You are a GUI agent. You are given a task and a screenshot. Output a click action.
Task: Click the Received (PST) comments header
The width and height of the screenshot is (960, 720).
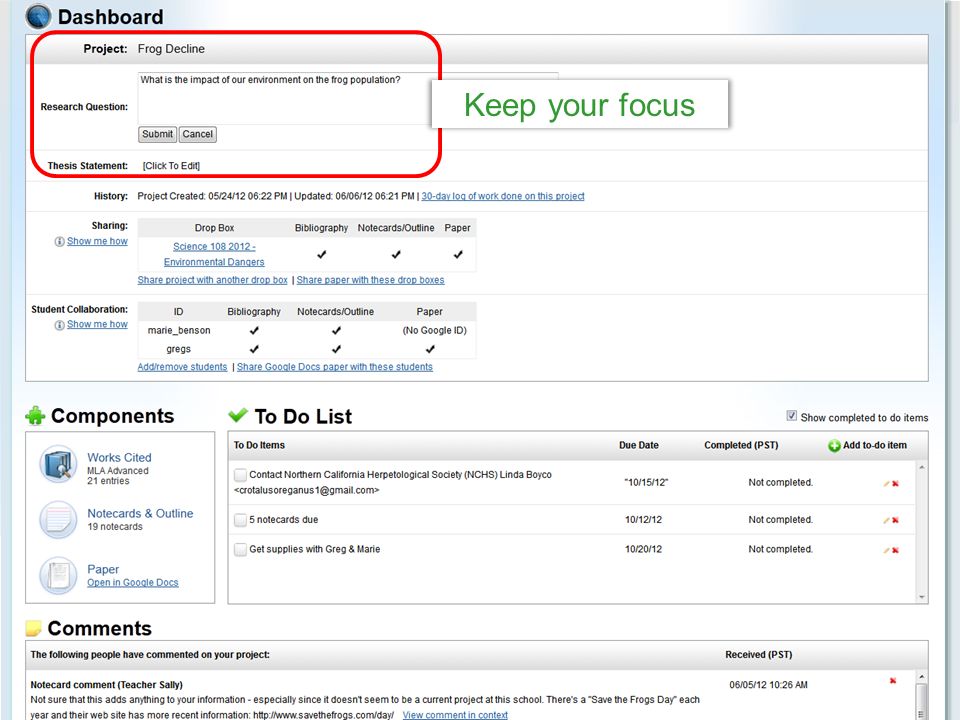[759, 654]
